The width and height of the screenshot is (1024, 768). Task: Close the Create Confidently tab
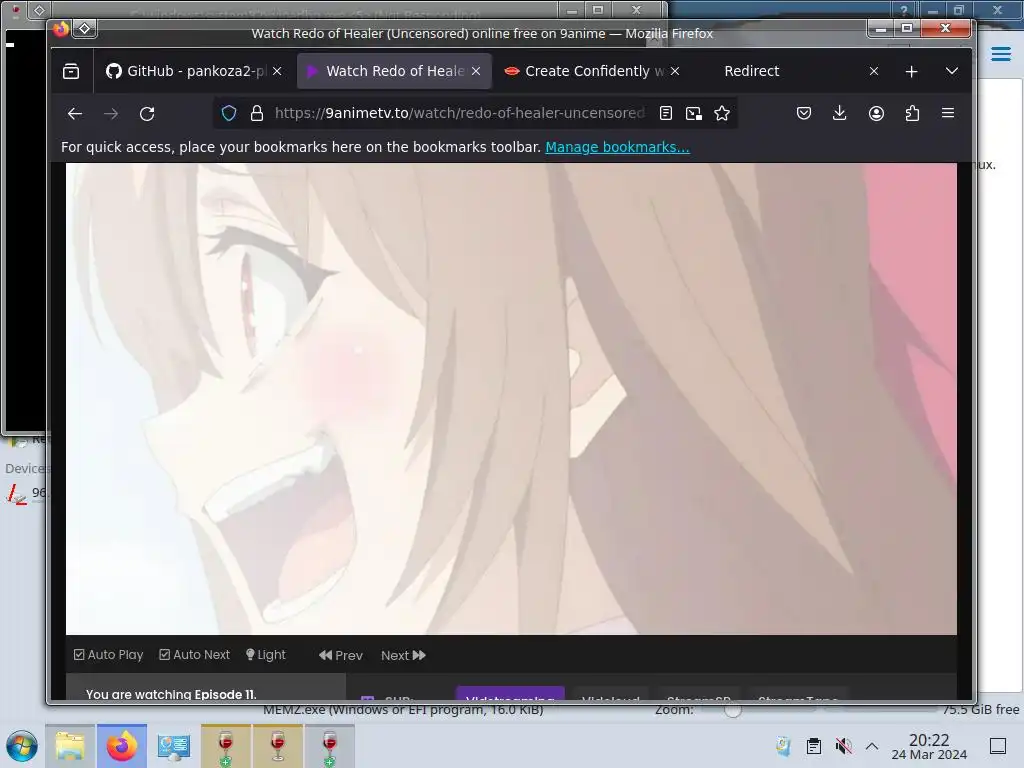pyautogui.click(x=675, y=71)
